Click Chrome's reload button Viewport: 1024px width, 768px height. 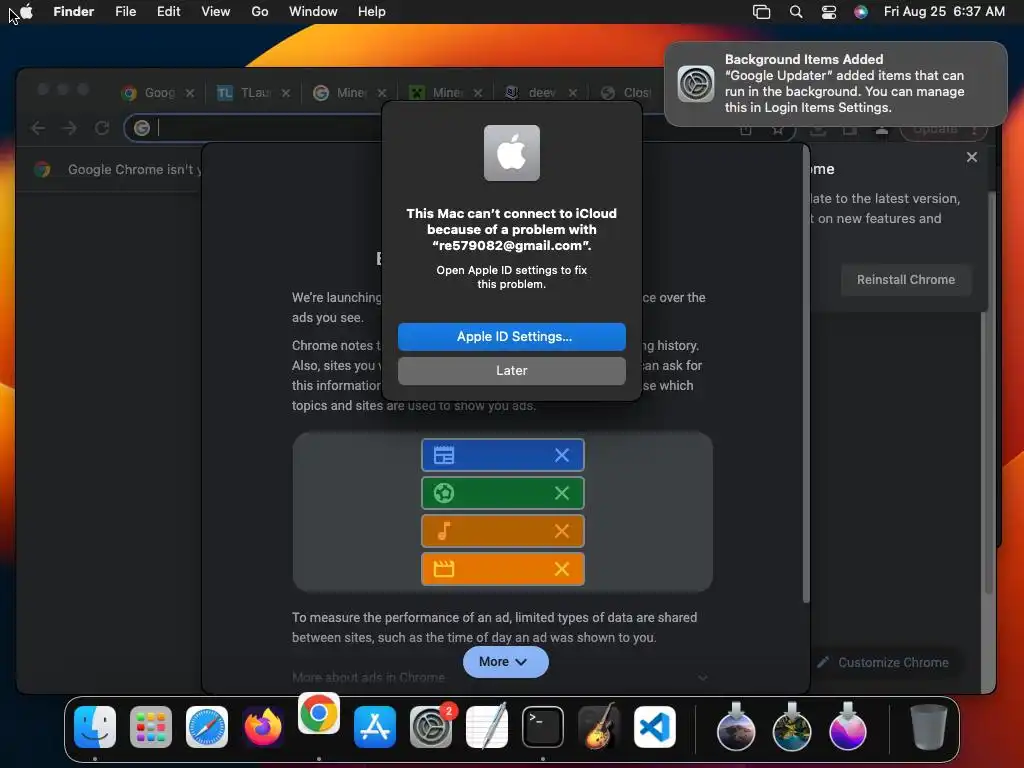click(x=102, y=128)
